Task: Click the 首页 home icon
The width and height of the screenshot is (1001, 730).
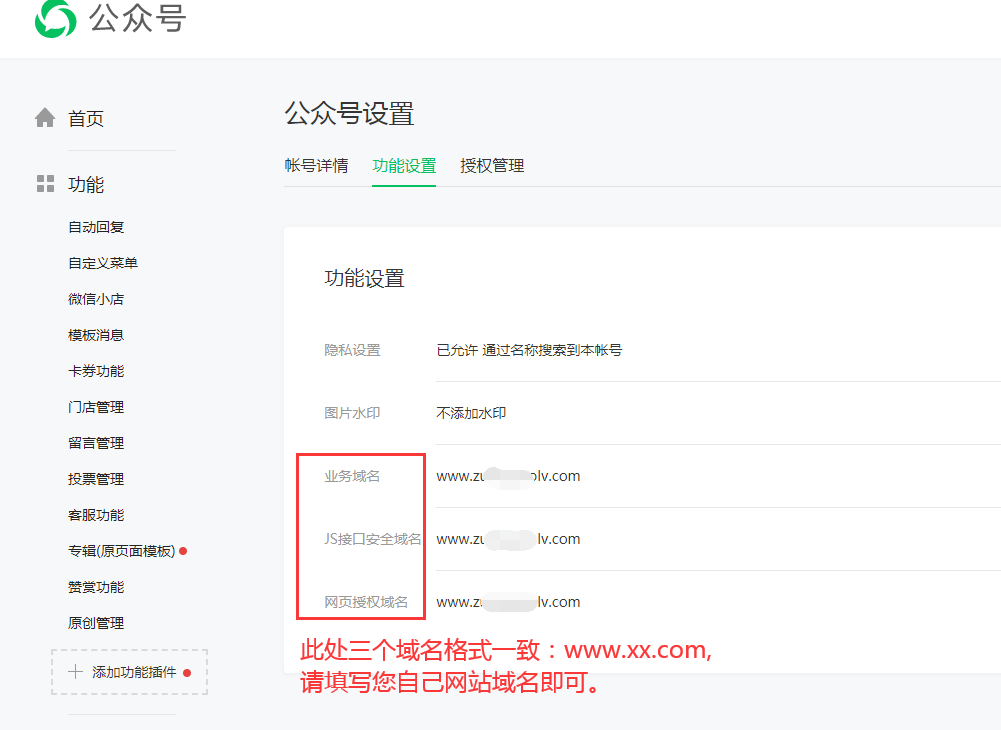Action: point(45,118)
